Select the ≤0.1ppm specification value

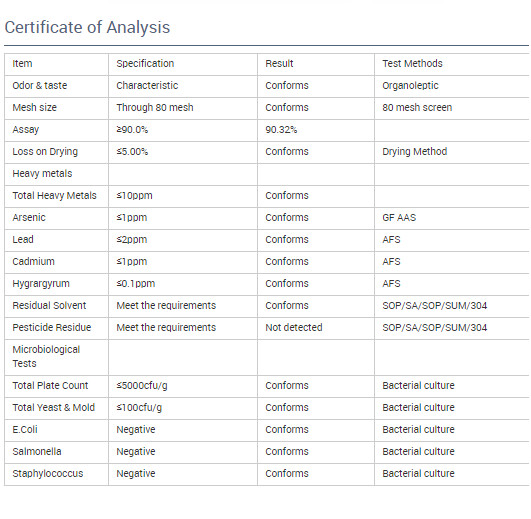click(x=136, y=284)
